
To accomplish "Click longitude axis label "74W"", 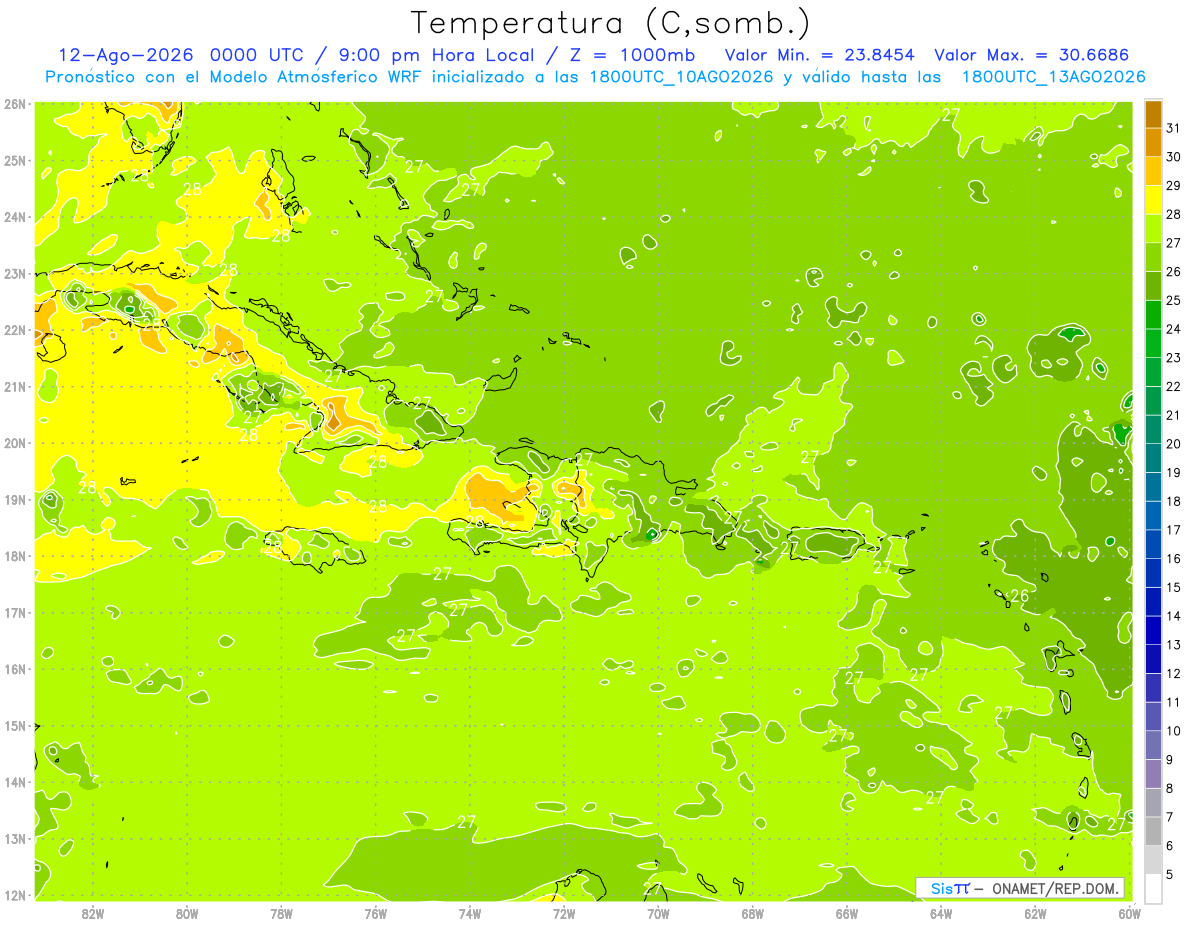I will (470, 913).
